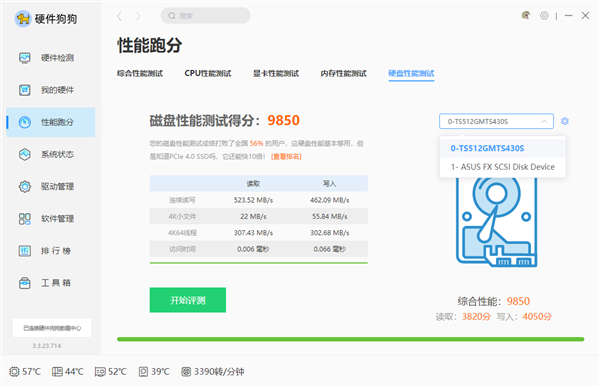Open 软件管理 sidebar entry
The image size is (600, 387).
pyautogui.click(x=51, y=219)
